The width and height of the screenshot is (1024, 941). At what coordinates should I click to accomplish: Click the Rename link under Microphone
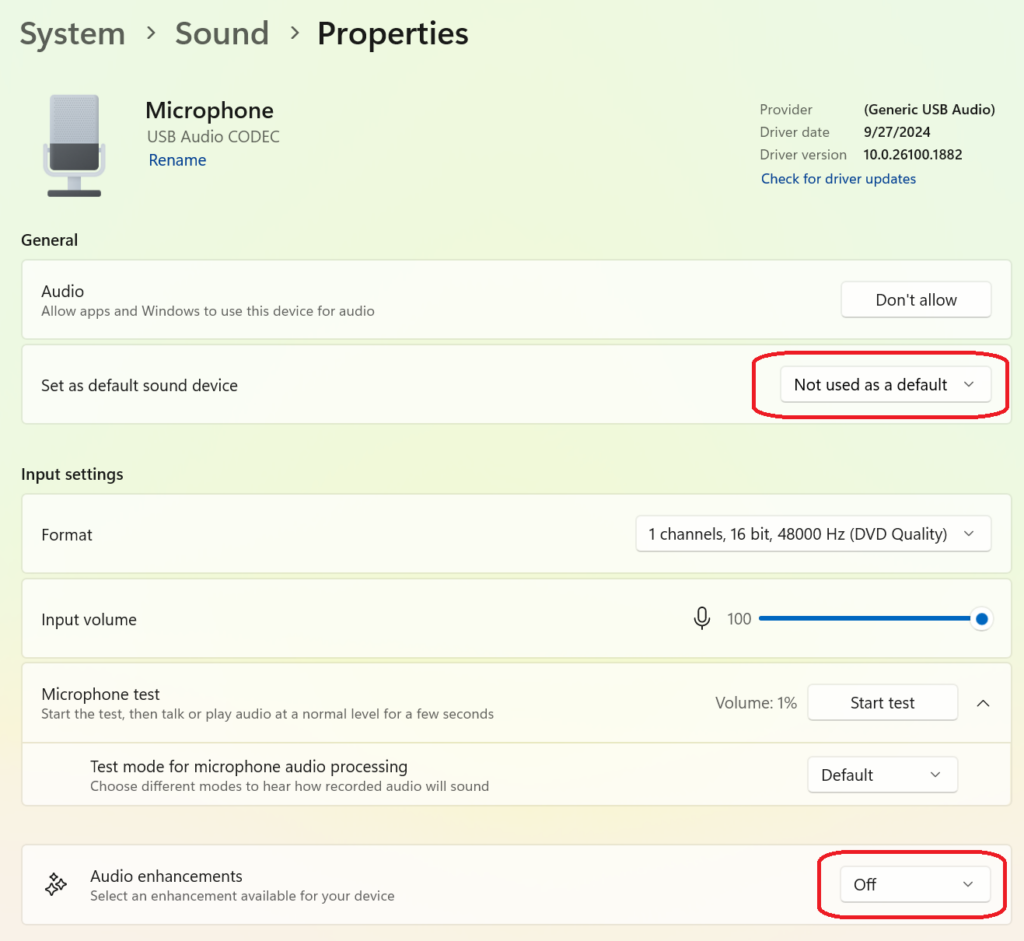[177, 160]
